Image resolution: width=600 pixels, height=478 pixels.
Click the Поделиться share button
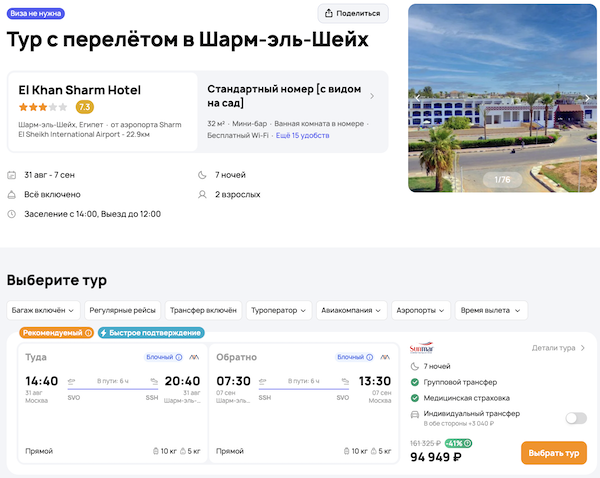[353, 13]
